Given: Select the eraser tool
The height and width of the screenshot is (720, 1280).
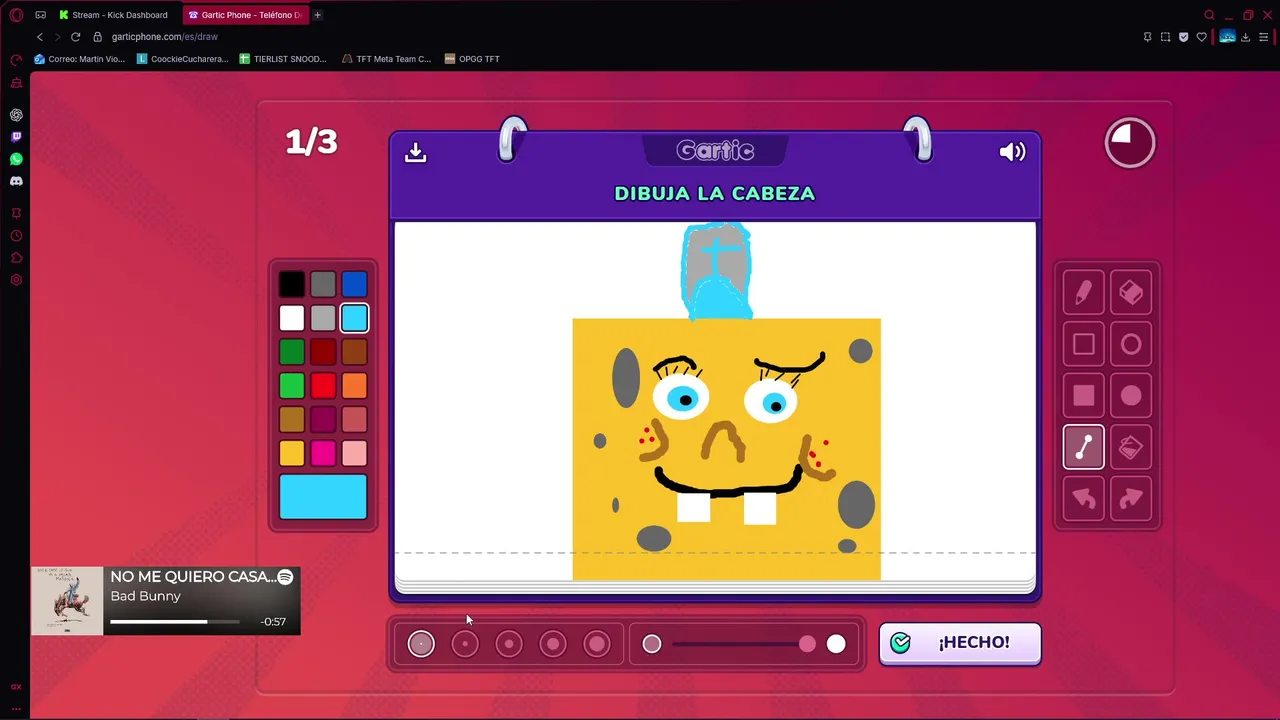Looking at the screenshot, I should coord(1131,292).
